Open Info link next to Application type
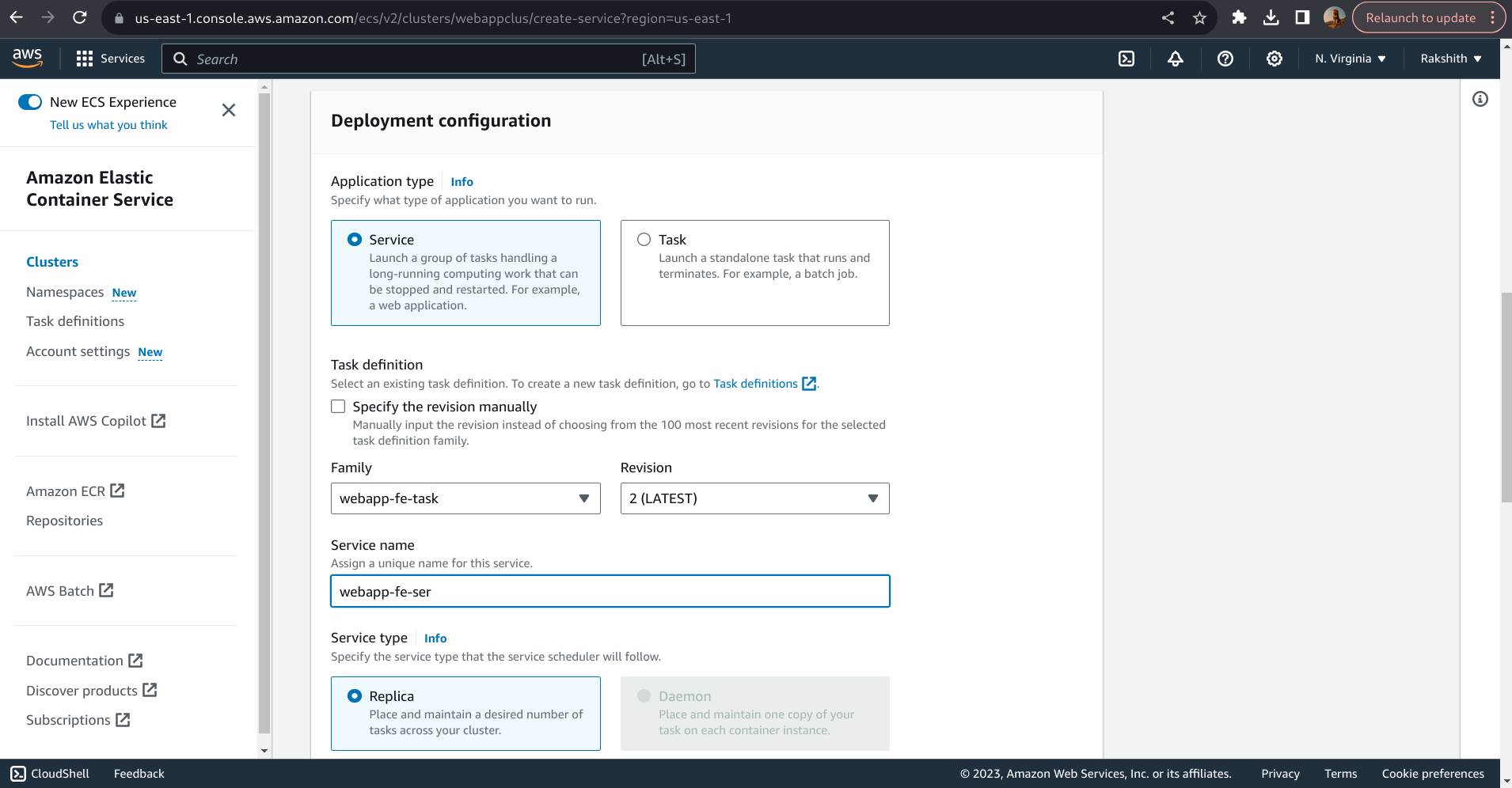Screen dimensions: 1512x788 462,182
